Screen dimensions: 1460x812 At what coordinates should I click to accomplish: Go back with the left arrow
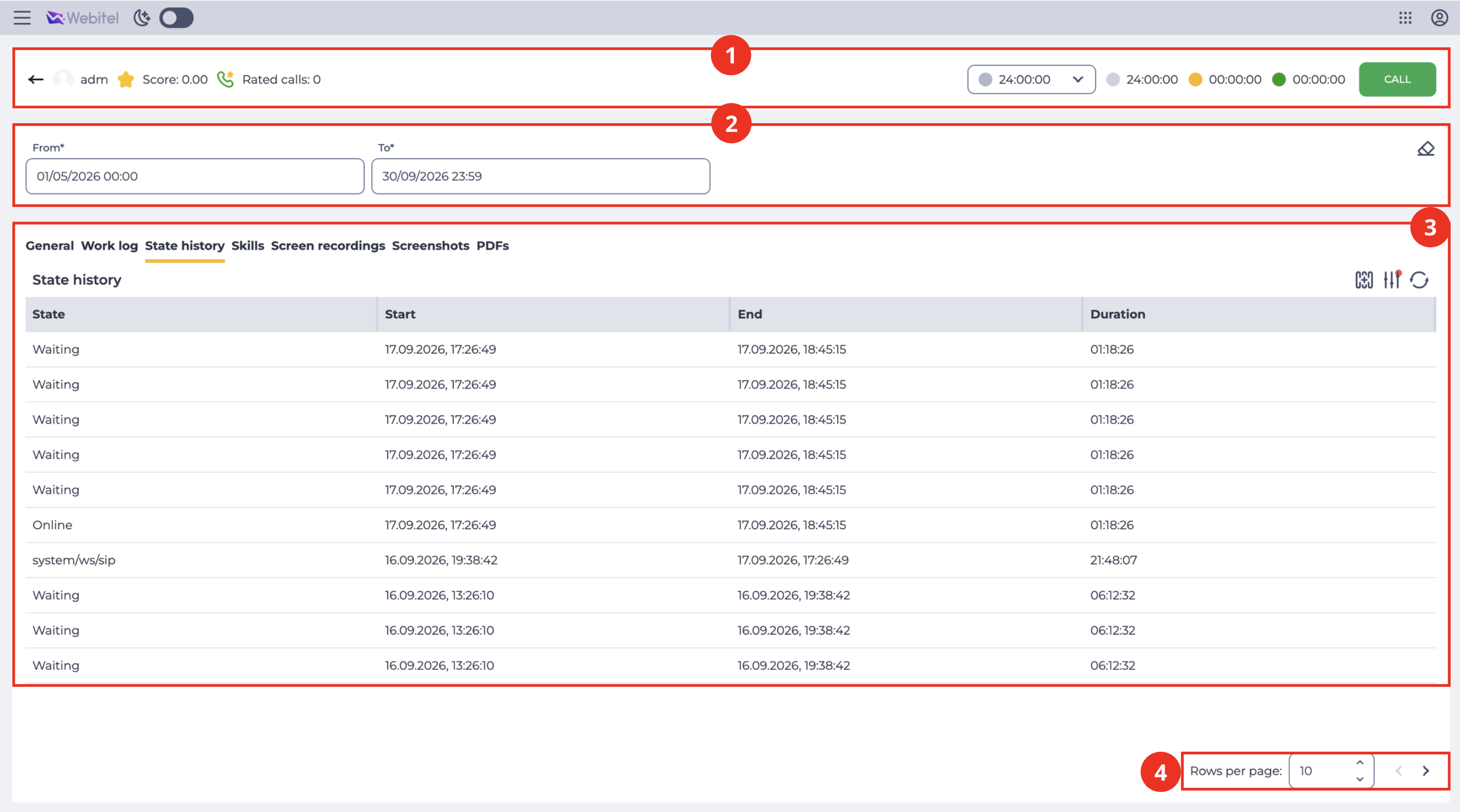36,79
